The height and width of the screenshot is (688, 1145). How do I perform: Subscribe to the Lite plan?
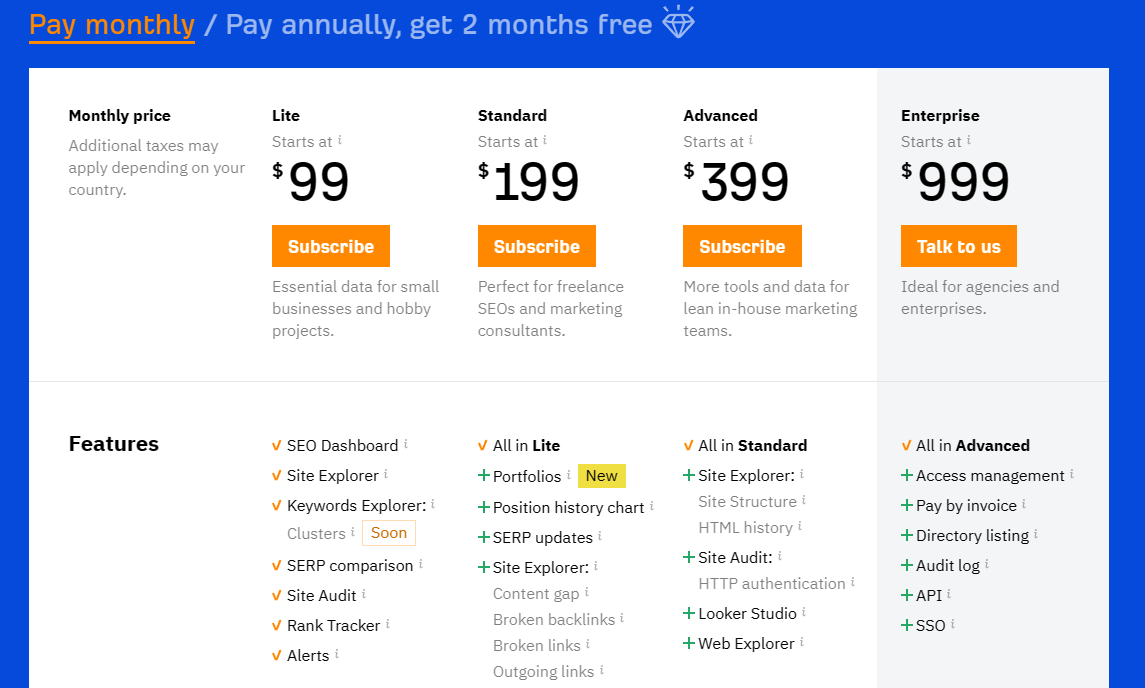[x=331, y=246]
